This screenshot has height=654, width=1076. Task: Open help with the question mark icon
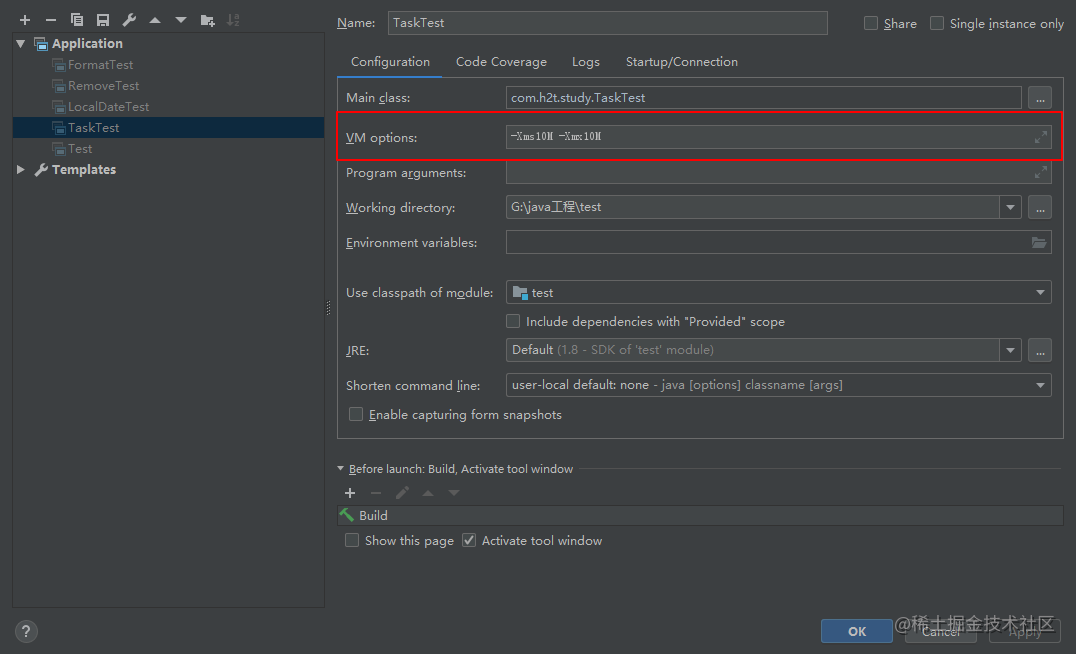click(26, 631)
